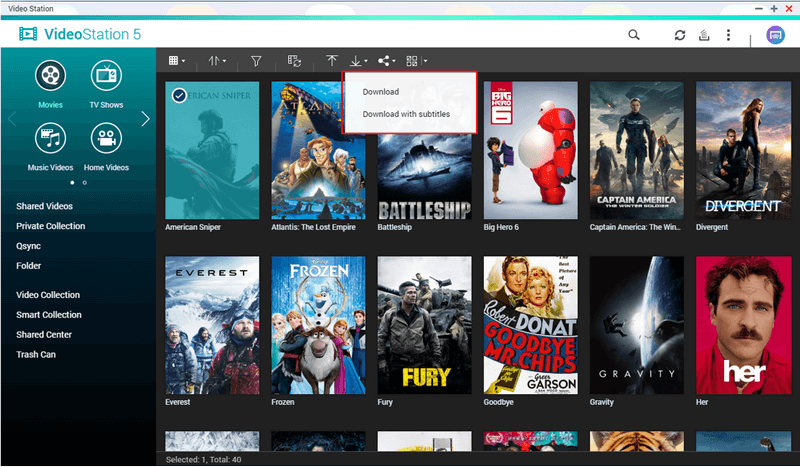Image resolution: width=800 pixels, height=467 pixels.
Task: Click the VideoStation 5 logo
Action: (80, 34)
